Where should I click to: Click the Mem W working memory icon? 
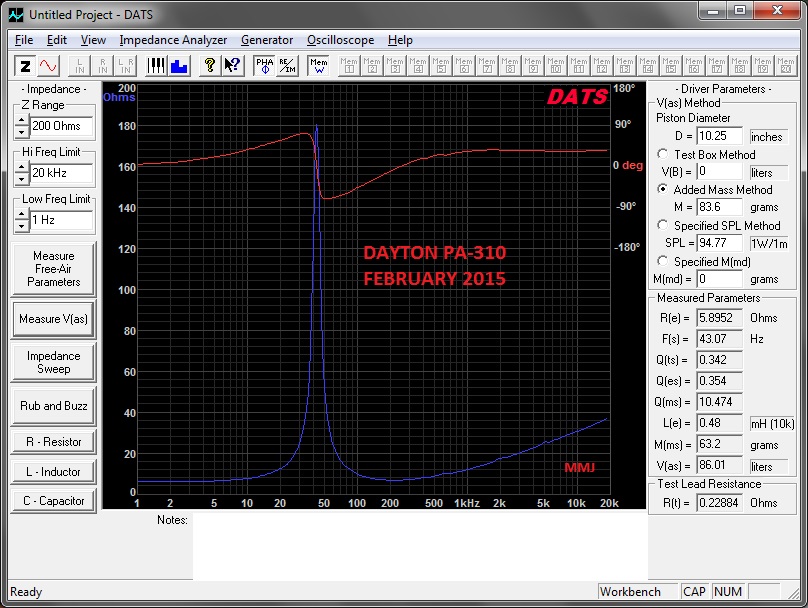[318, 65]
